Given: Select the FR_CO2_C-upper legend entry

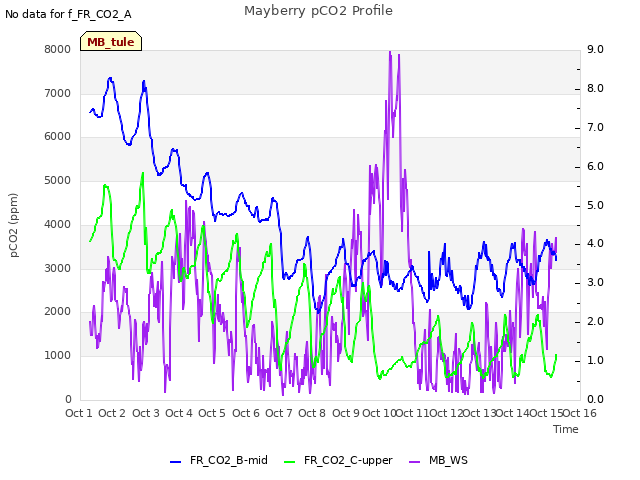Looking at the screenshot, I should [338, 460].
